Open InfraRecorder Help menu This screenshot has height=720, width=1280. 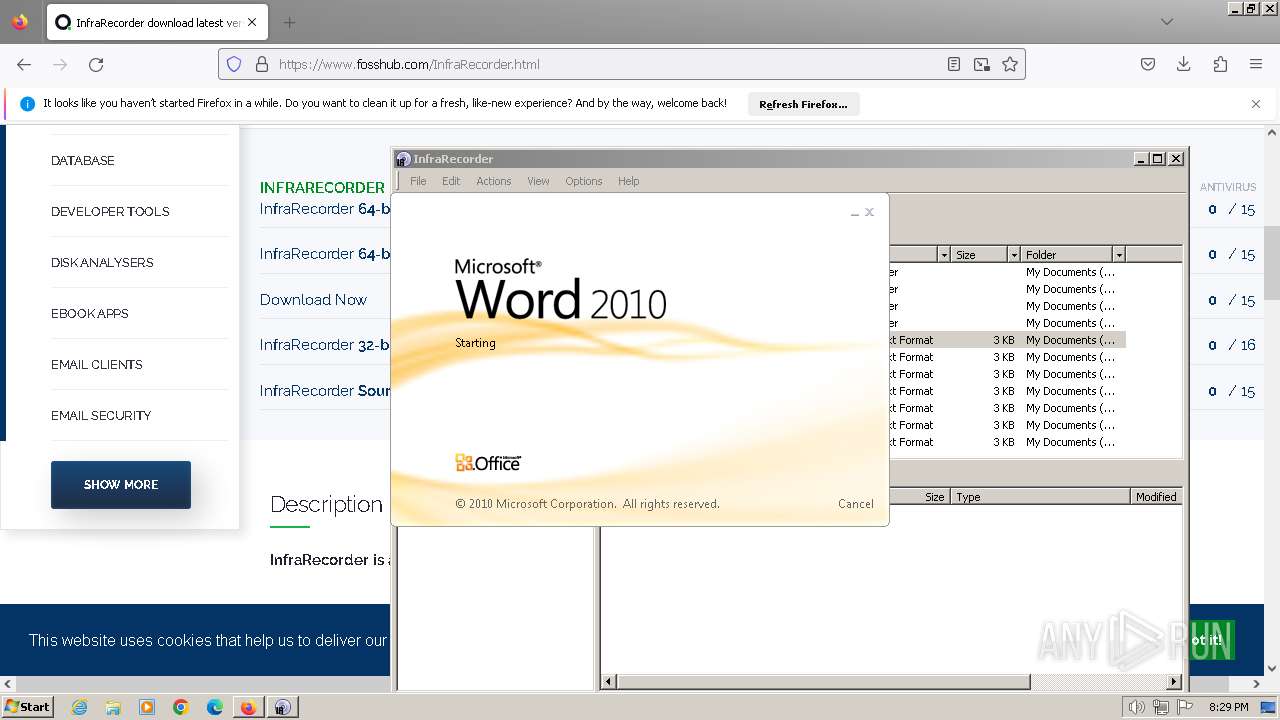point(628,181)
